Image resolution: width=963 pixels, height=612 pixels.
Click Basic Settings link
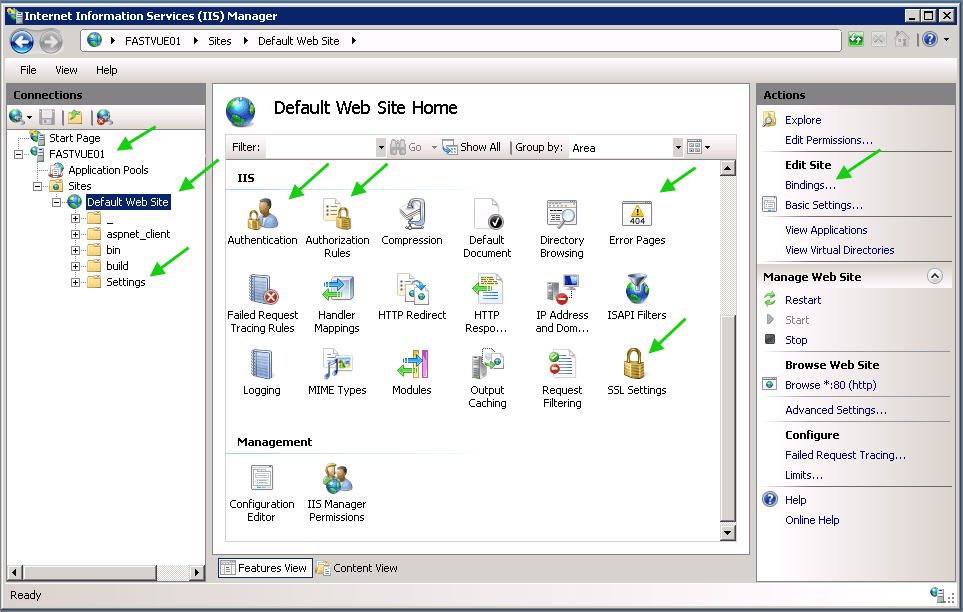(x=824, y=205)
